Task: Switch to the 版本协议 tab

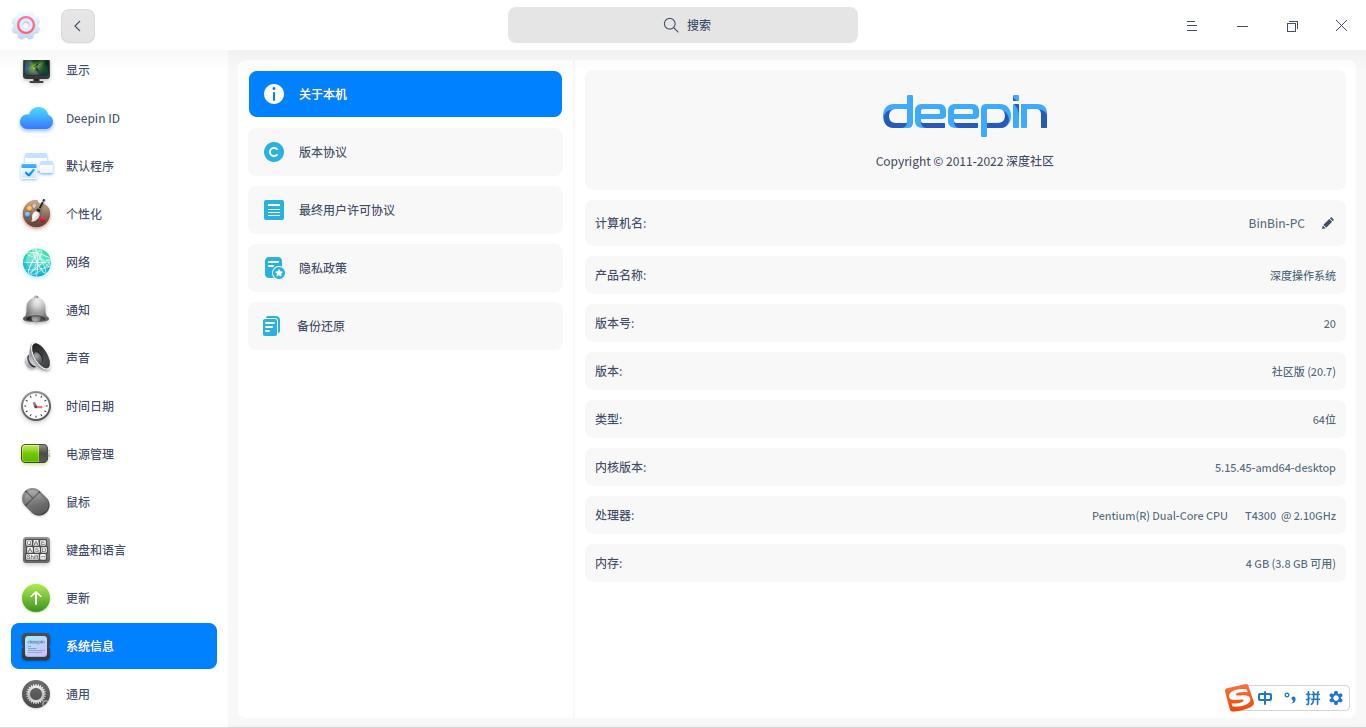Action: 405,152
